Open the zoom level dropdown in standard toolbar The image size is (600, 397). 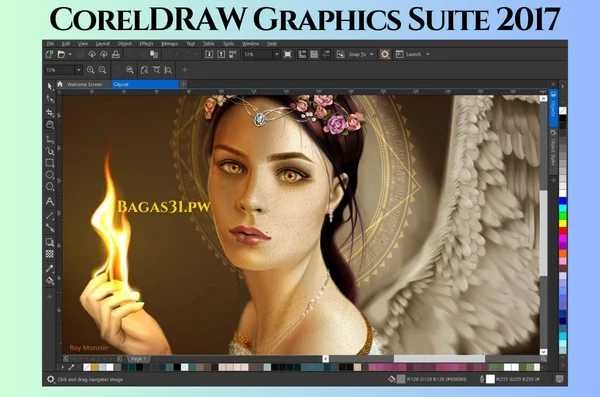tap(277, 54)
